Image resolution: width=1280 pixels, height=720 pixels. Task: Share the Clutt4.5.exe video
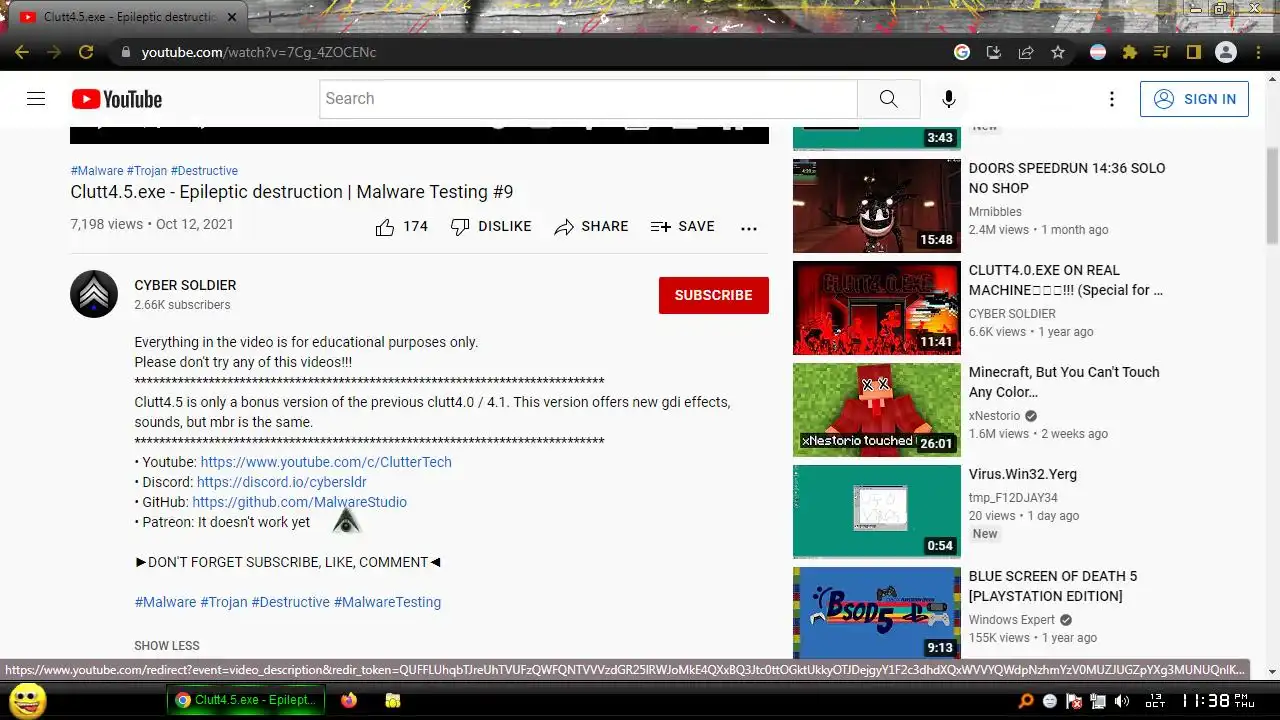[x=591, y=227]
